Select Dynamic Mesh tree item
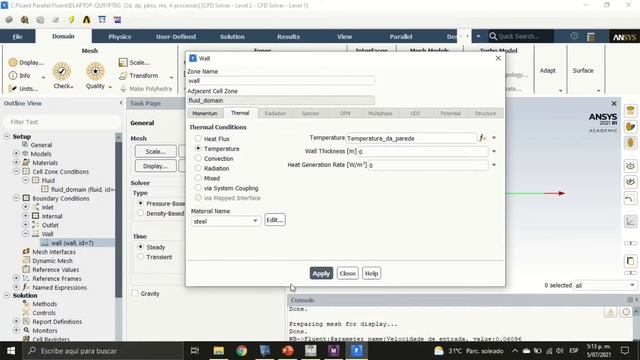Image resolution: width=640 pixels, height=360 pixels. [52, 261]
